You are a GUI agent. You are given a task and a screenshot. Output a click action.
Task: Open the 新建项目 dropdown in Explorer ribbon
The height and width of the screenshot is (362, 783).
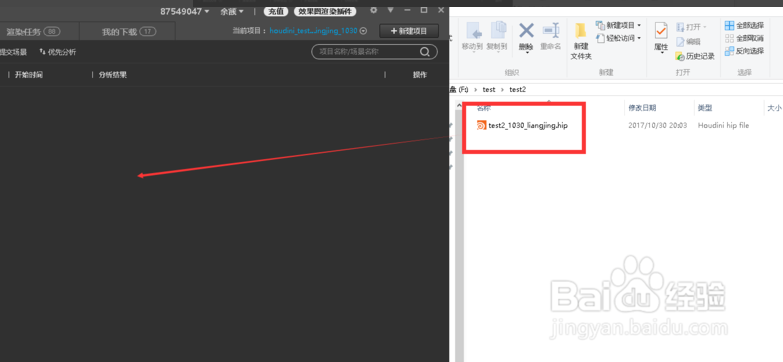[618, 25]
